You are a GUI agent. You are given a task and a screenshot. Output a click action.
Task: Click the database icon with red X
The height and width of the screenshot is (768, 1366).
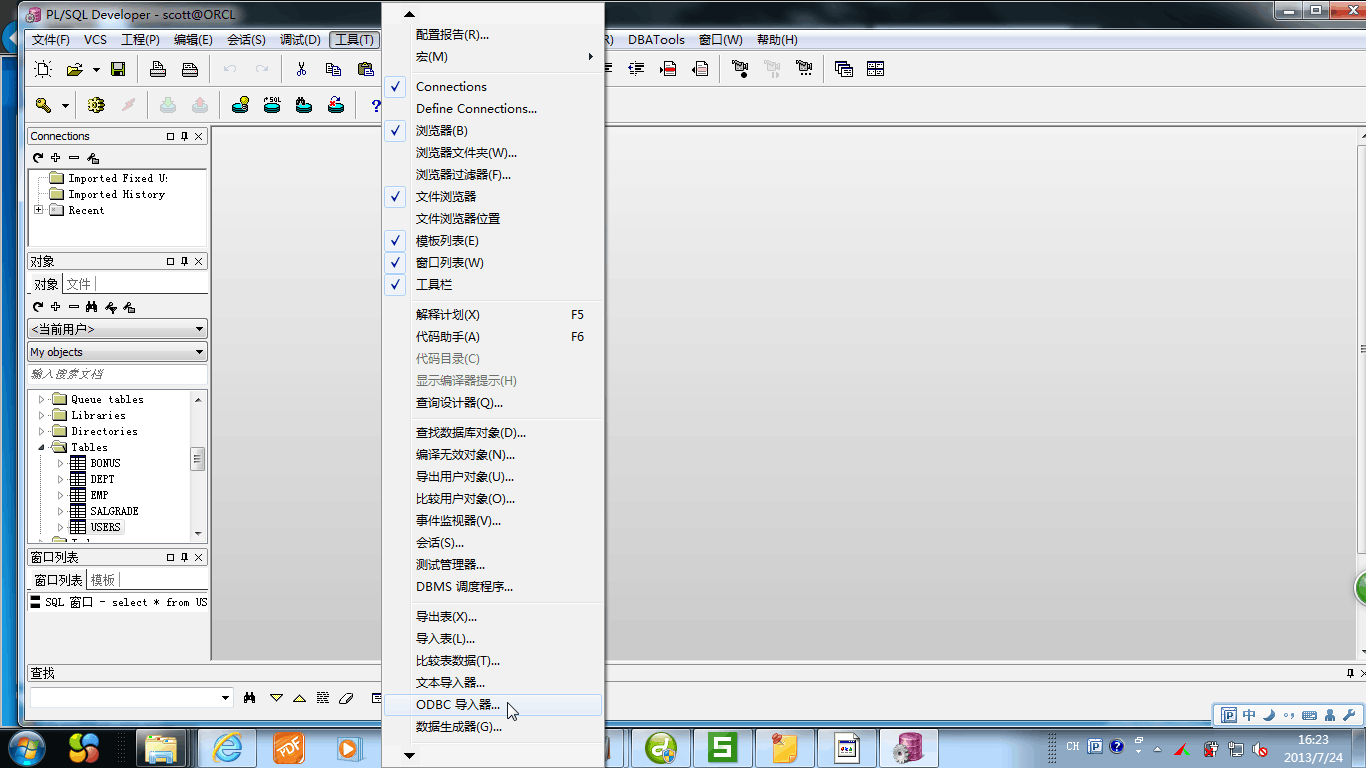336,105
